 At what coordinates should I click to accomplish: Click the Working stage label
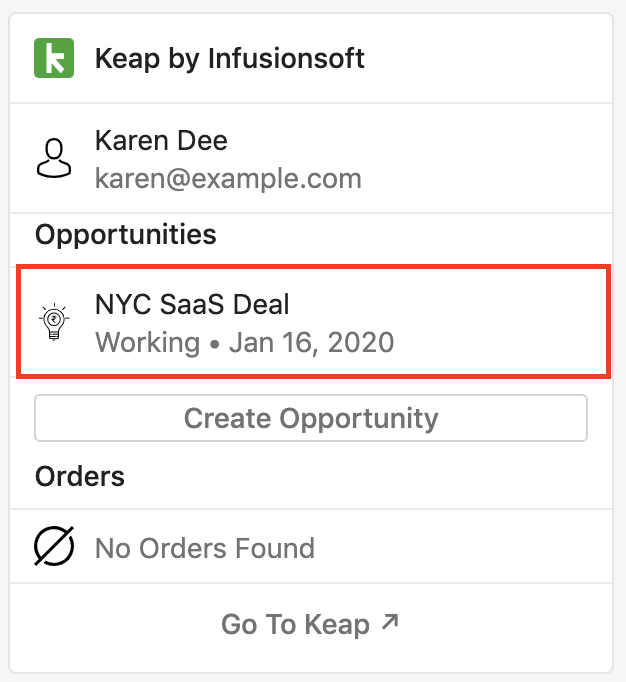coord(147,342)
